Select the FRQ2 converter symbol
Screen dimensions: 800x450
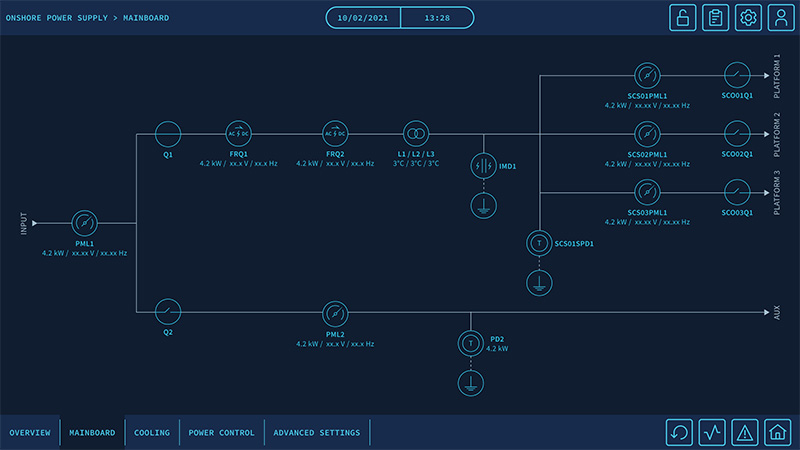point(335,134)
